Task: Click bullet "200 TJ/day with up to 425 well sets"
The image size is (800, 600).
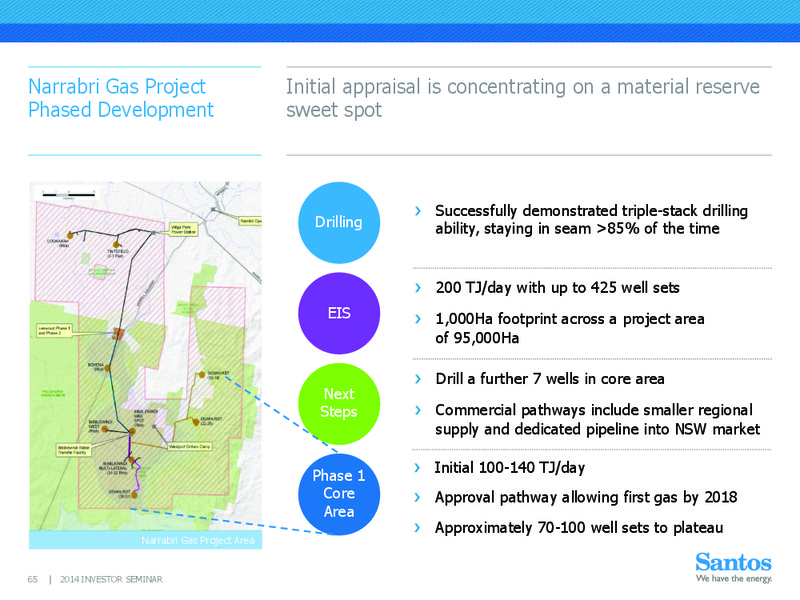Action: 557,288
